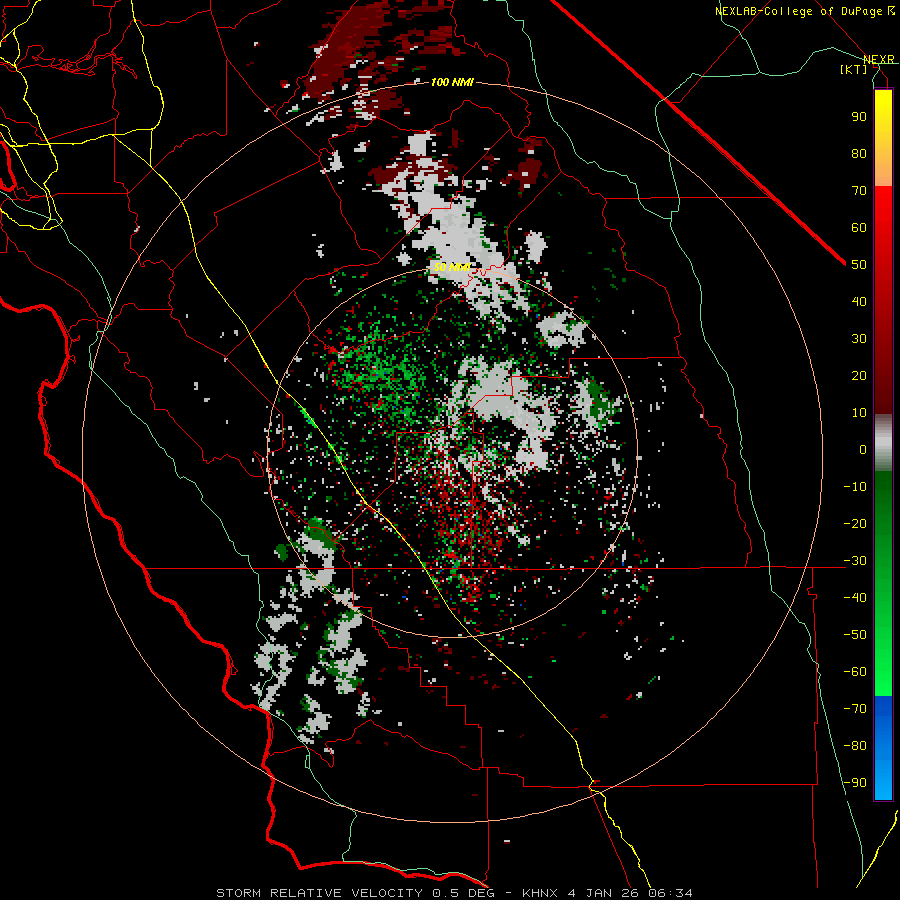Pick the gray zero-velocity segment of the color bar
This screenshot has width=900, height=900.
(x=883, y=442)
